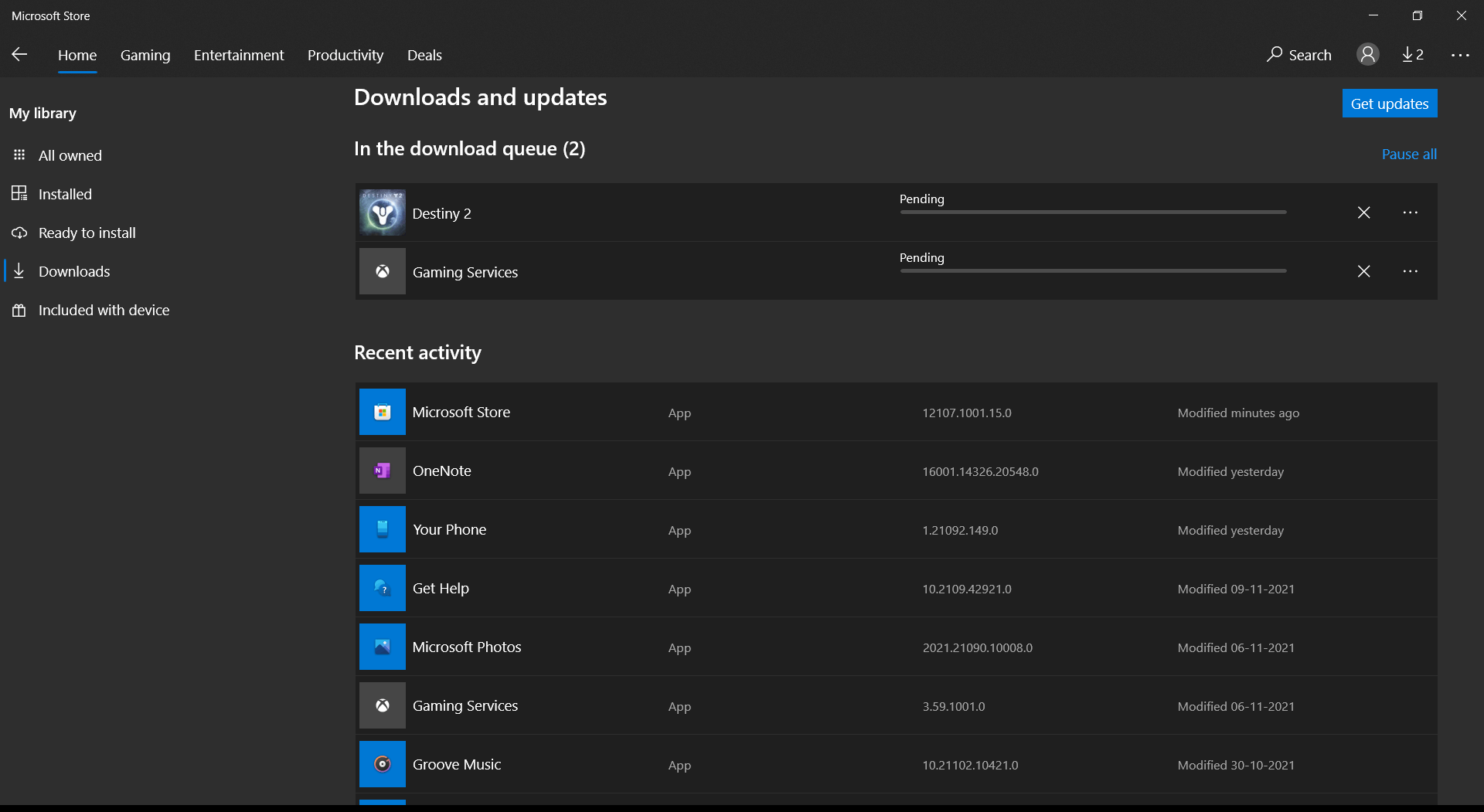Click version 16001.14326.20548.0 text

tap(980, 471)
